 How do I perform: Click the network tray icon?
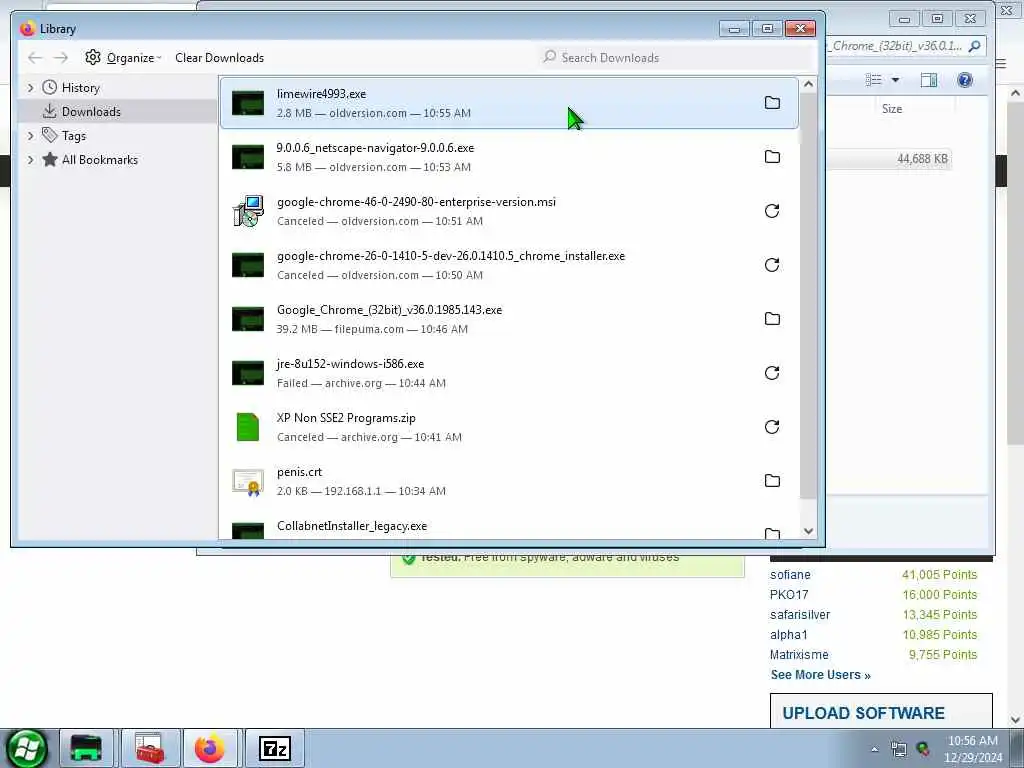899,749
